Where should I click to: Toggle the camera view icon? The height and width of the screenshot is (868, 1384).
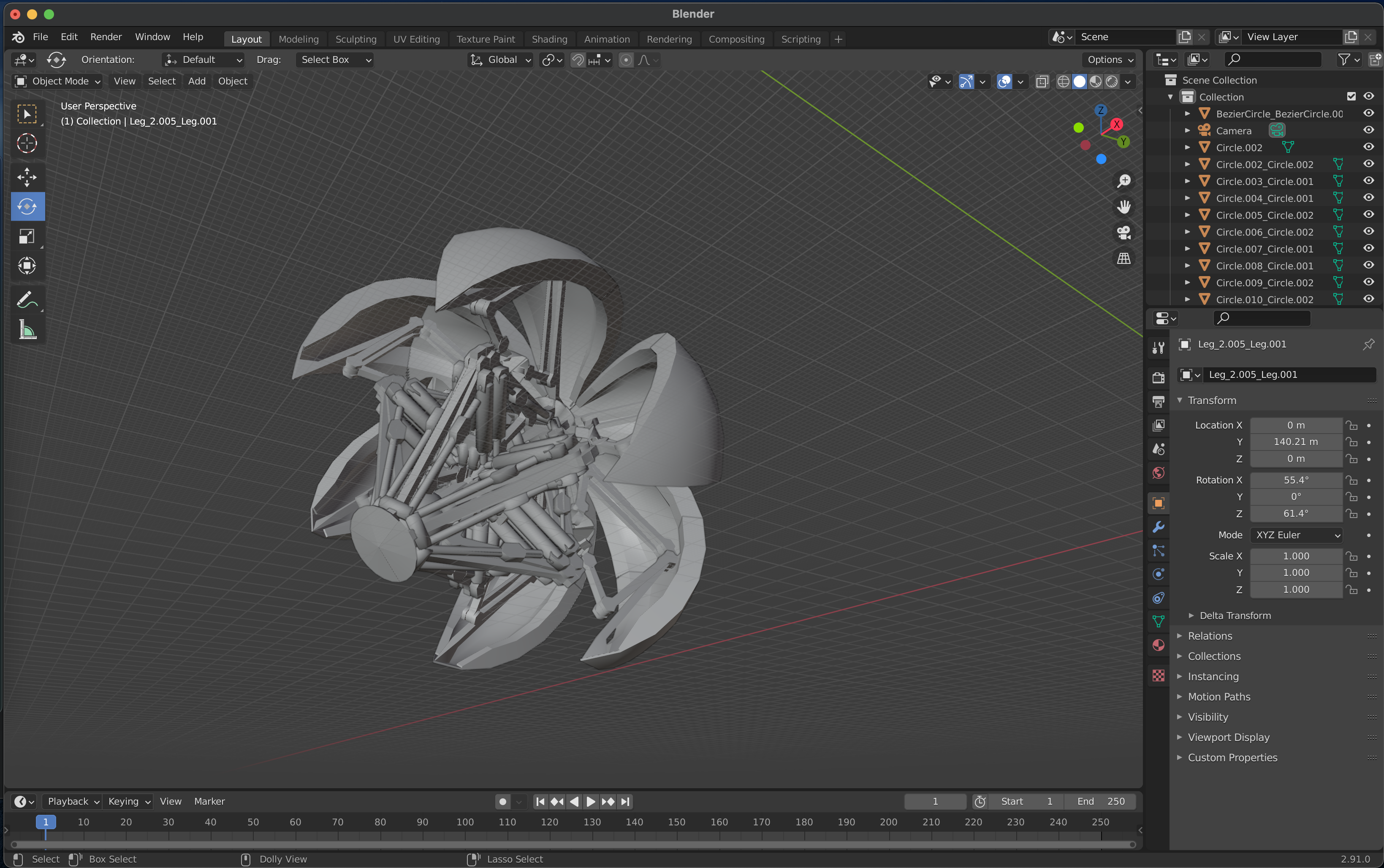1123,233
